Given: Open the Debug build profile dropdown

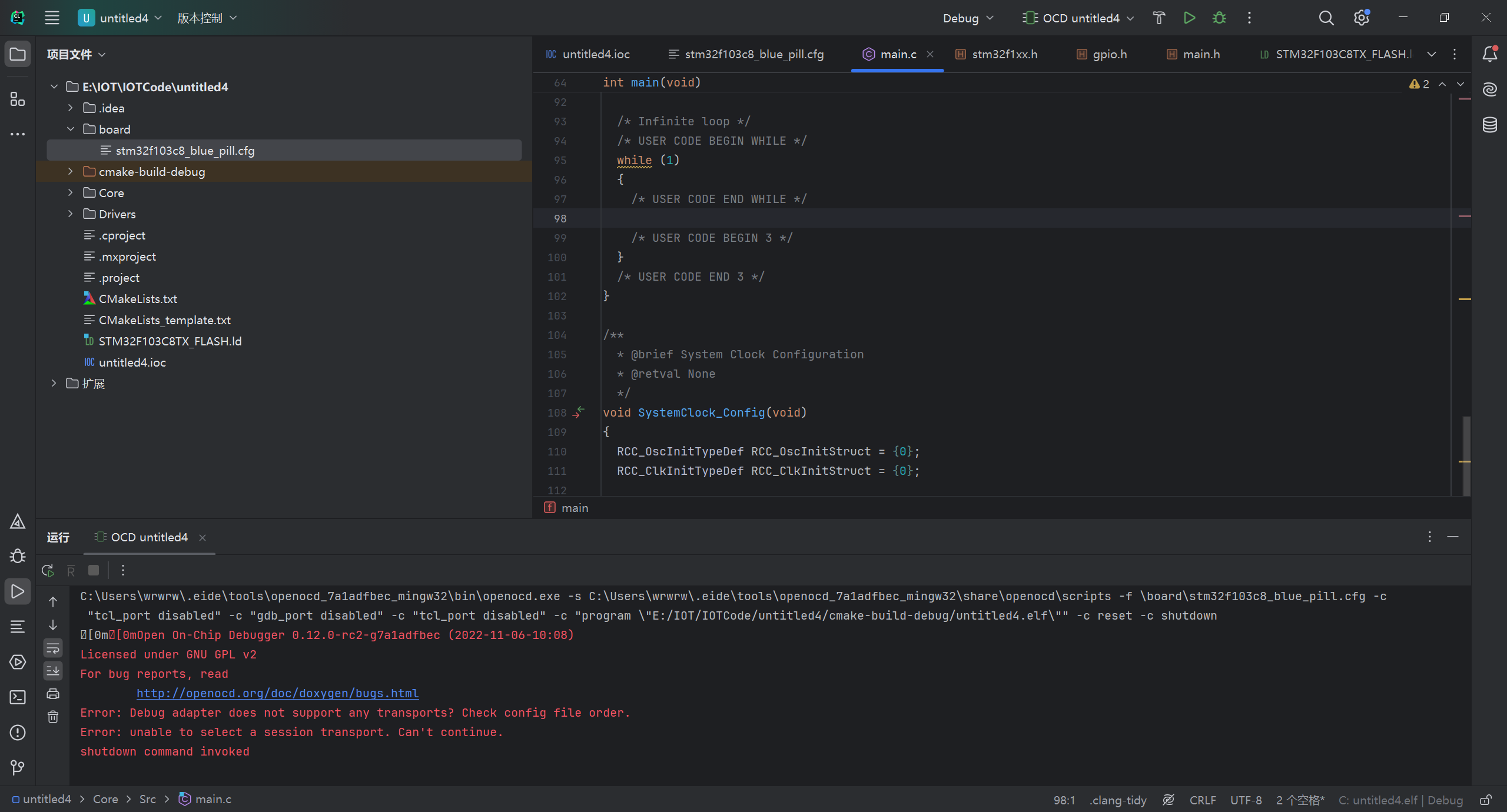Looking at the screenshot, I should (x=968, y=18).
